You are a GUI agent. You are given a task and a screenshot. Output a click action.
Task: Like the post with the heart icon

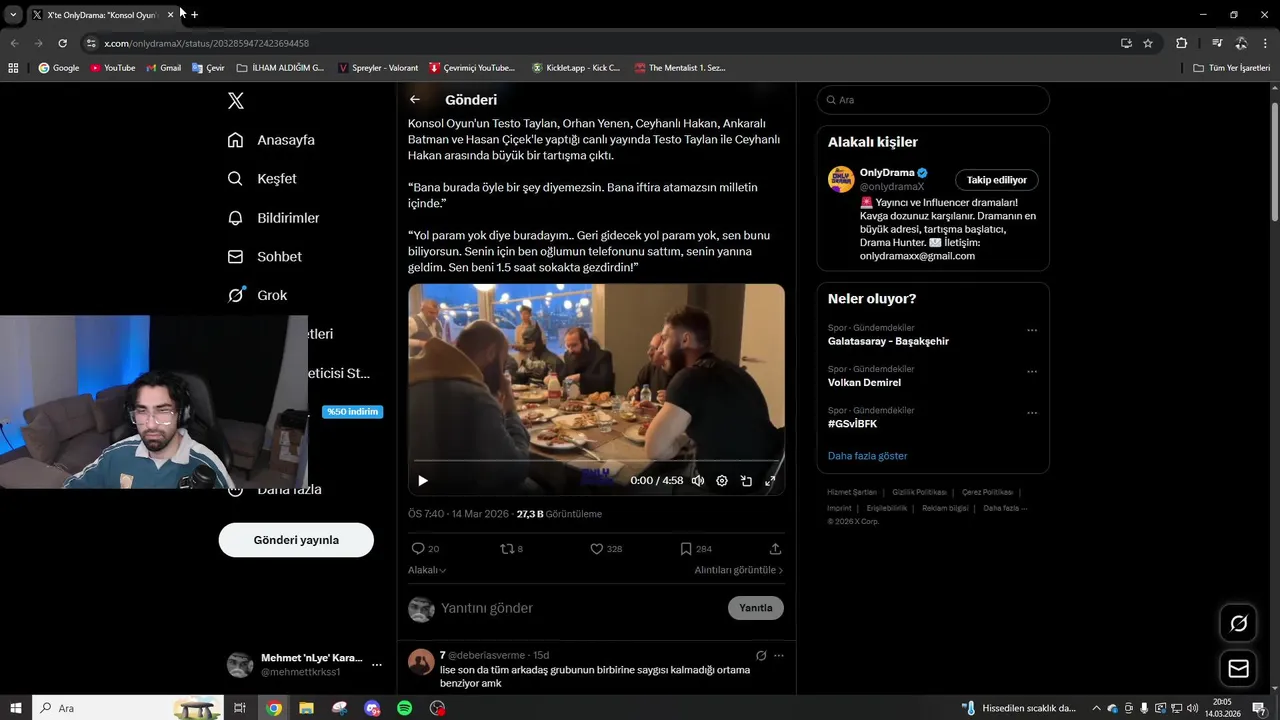tap(596, 549)
